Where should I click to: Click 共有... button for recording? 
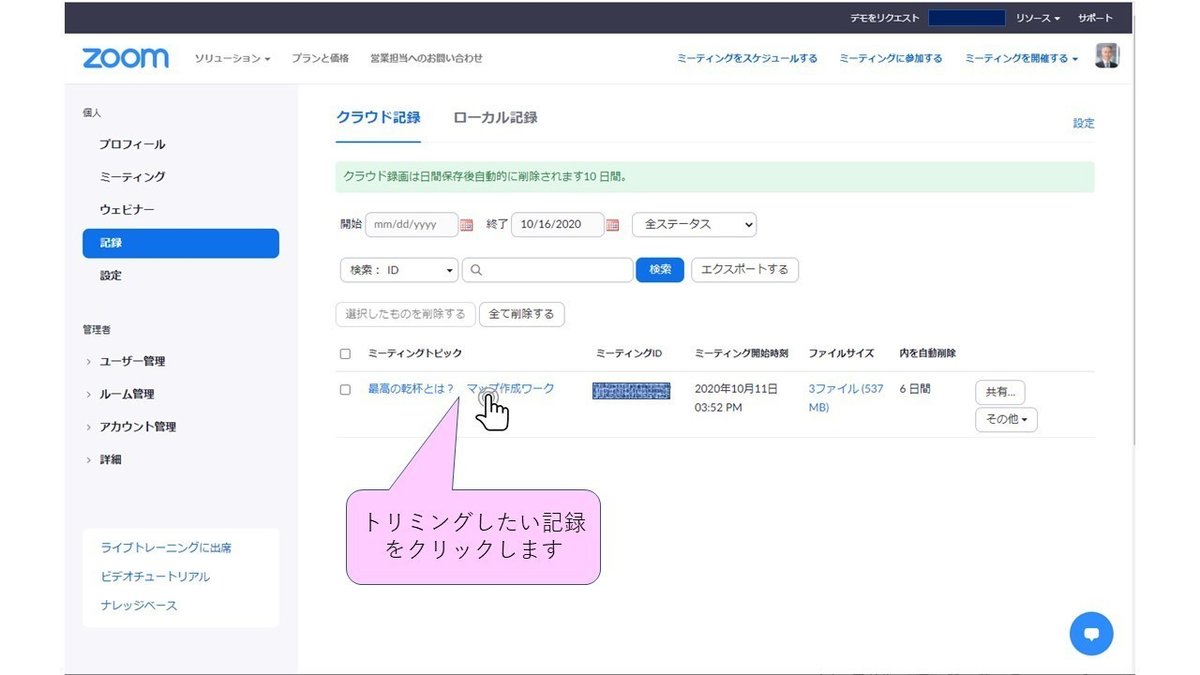coord(1000,393)
